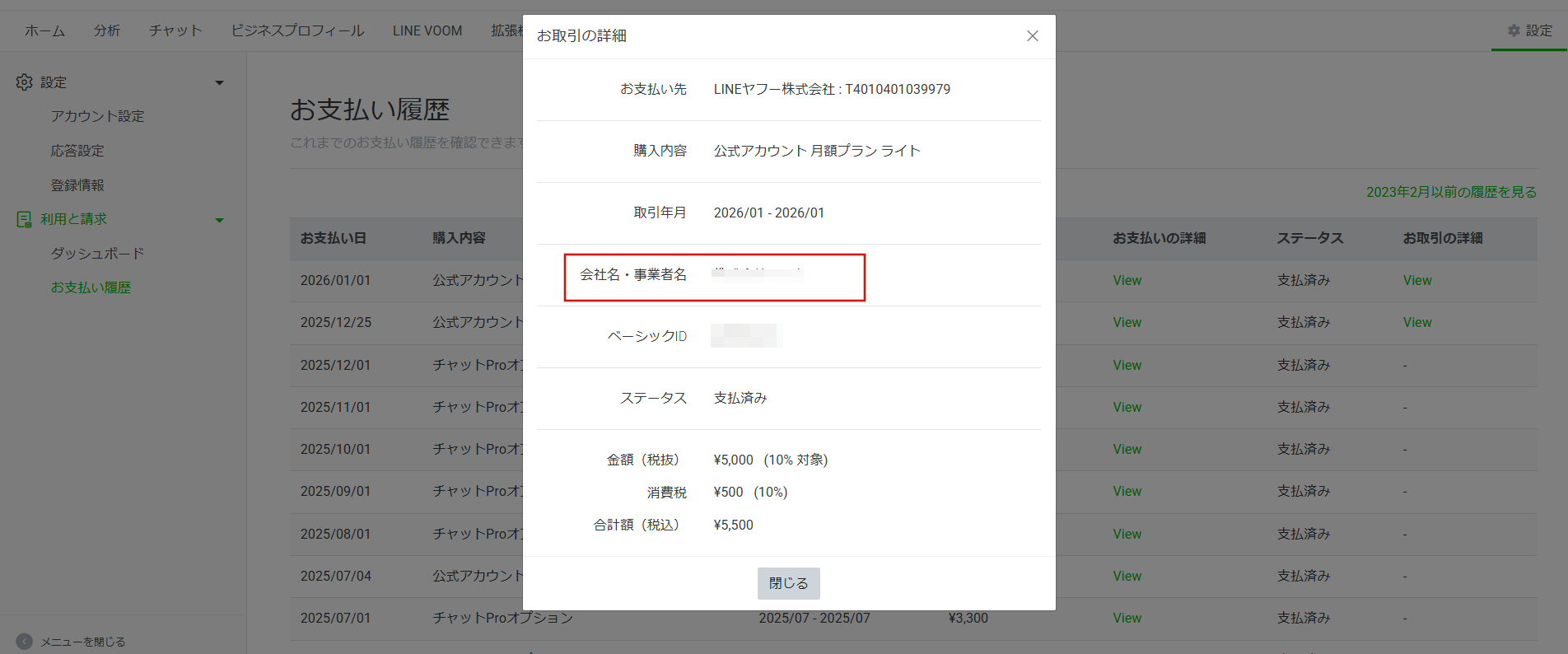Close the transaction details dialog with X
The width and height of the screenshot is (1568, 654).
1032,36
